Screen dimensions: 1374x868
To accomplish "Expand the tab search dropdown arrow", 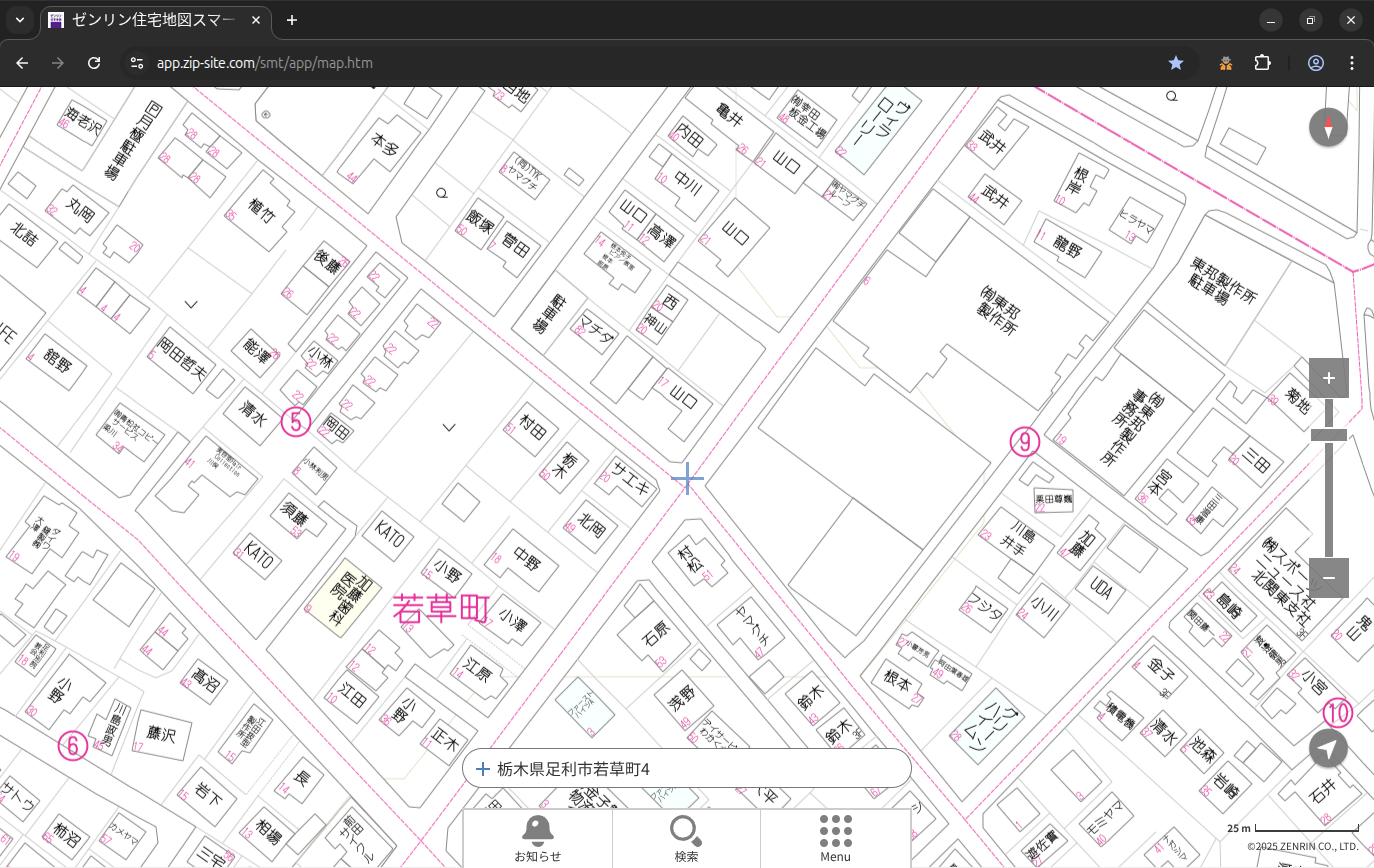I will click(20, 20).
